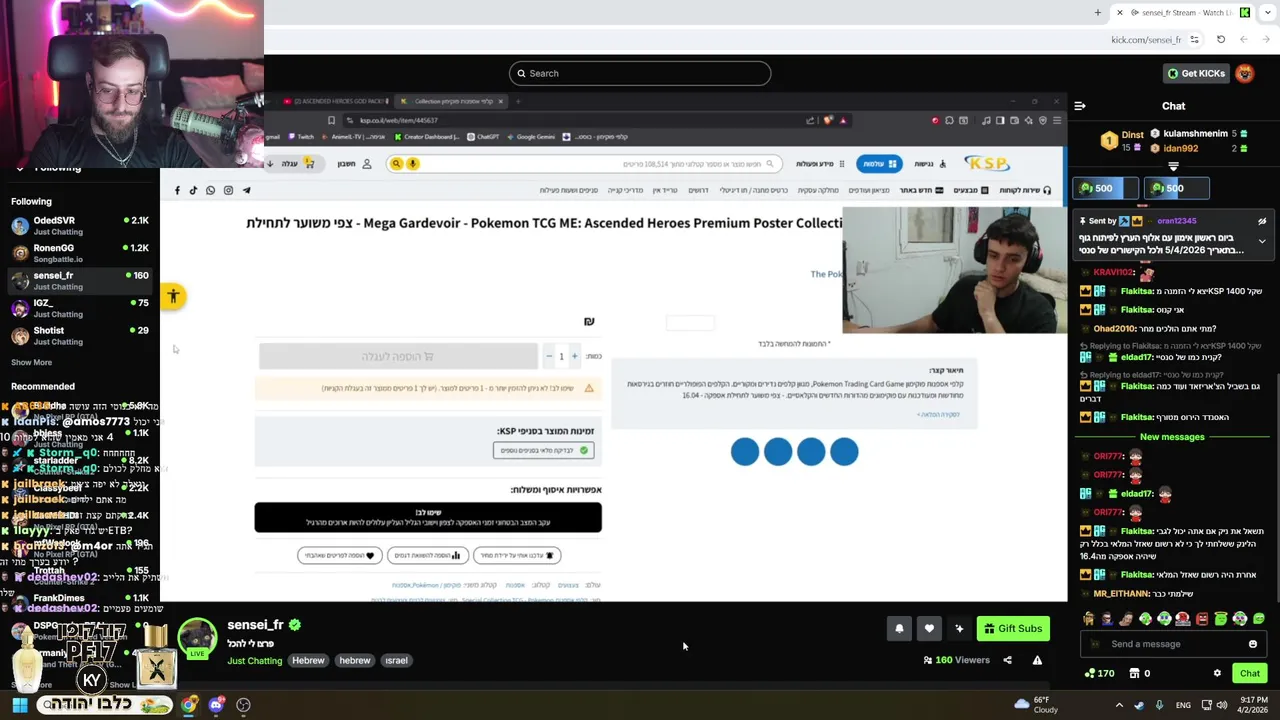Viewport: 1280px width, 720px height.
Task: Report the stream using the warning triangle icon
Action: [1037, 660]
